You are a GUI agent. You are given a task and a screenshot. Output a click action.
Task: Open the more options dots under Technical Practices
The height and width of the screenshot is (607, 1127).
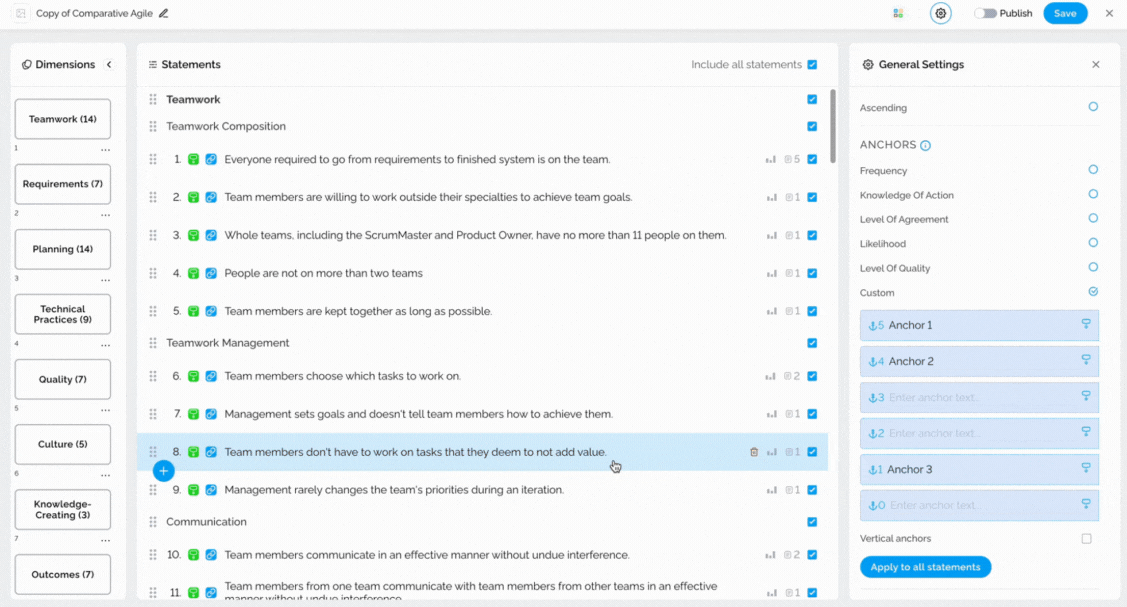point(106,346)
